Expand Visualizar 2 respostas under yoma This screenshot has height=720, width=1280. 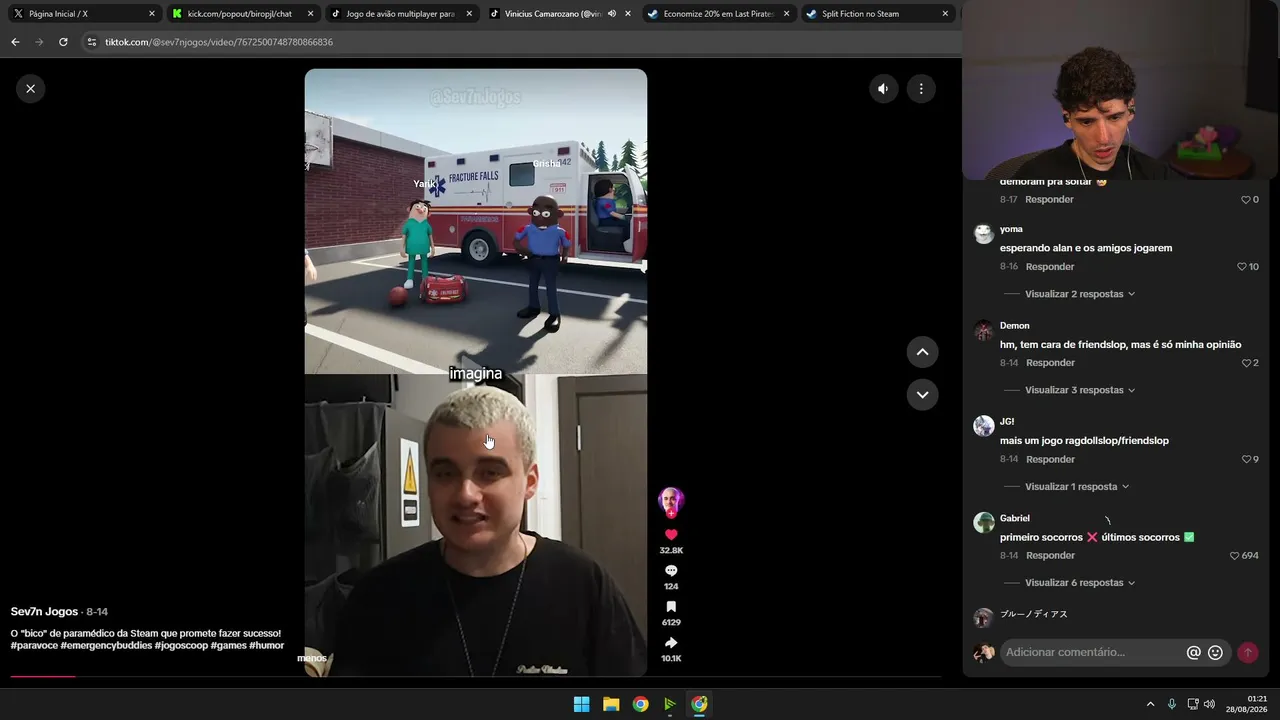(1080, 294)
